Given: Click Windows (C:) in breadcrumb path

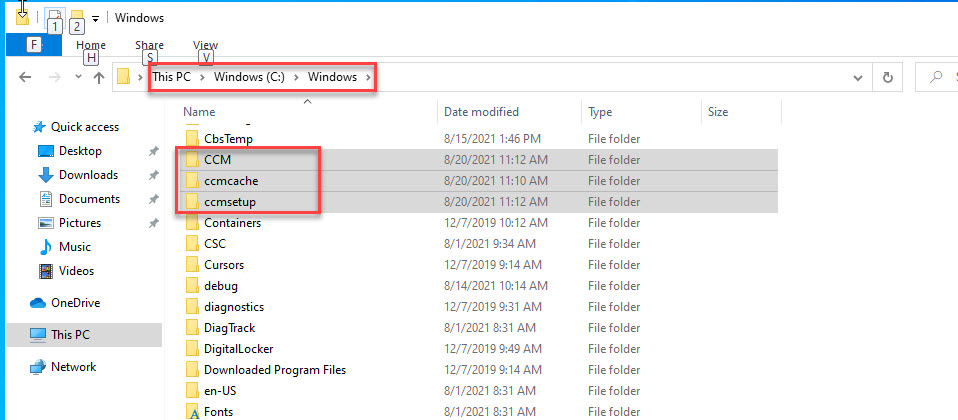Looking at the screenshot, I should coord(250,77).
